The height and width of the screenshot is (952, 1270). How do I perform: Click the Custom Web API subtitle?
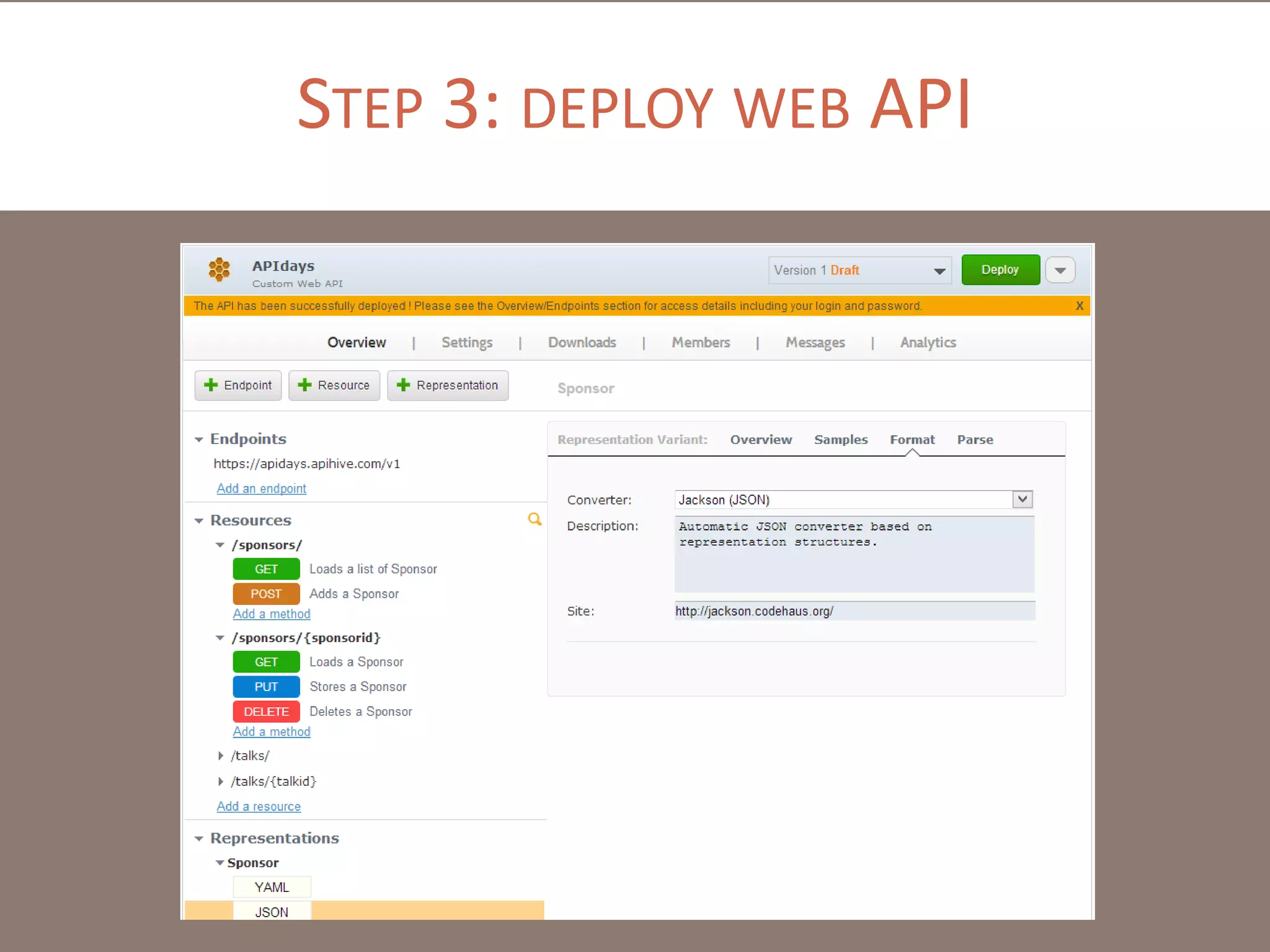[x=297, y=284]
